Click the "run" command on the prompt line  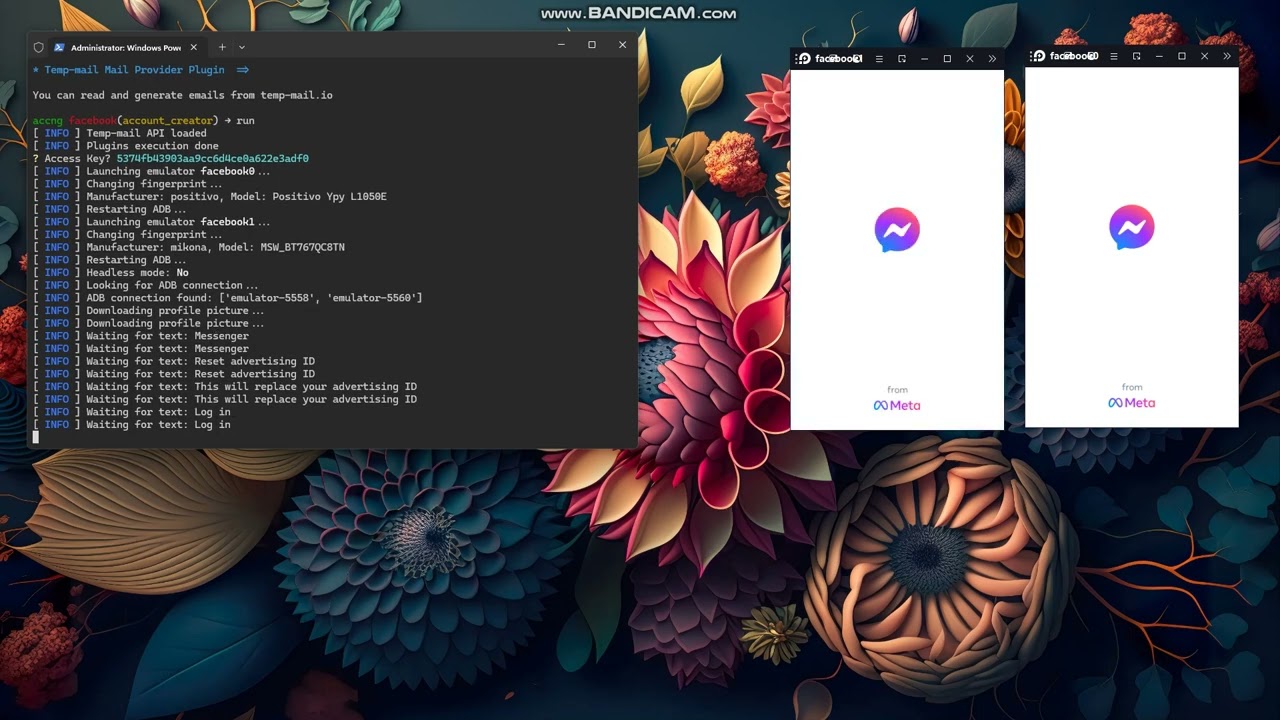(245, 121)
